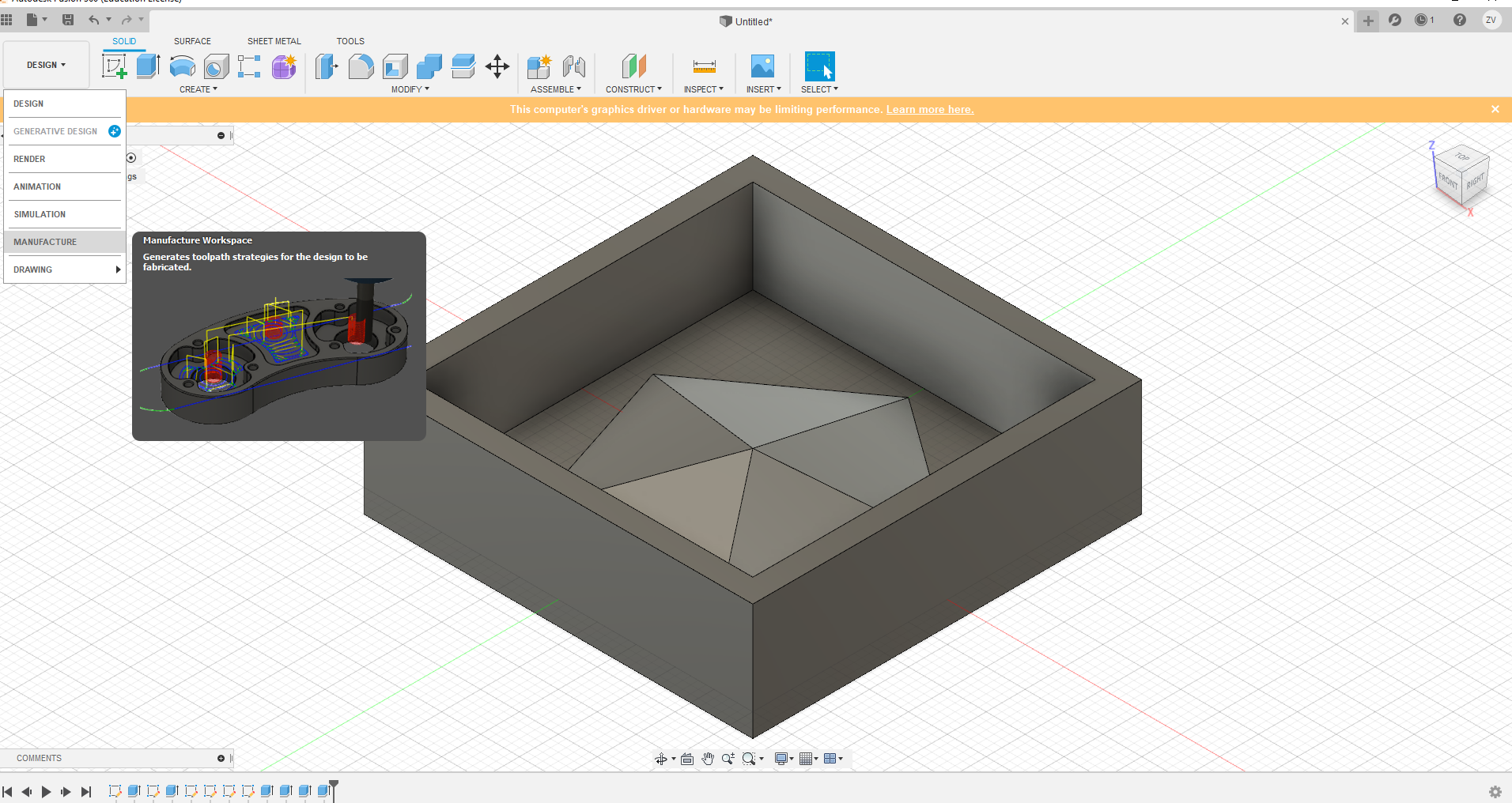The width and height of the screenshot is (1512, 803).
Task: Select the SOLID tab
Action: coord(124,41)
